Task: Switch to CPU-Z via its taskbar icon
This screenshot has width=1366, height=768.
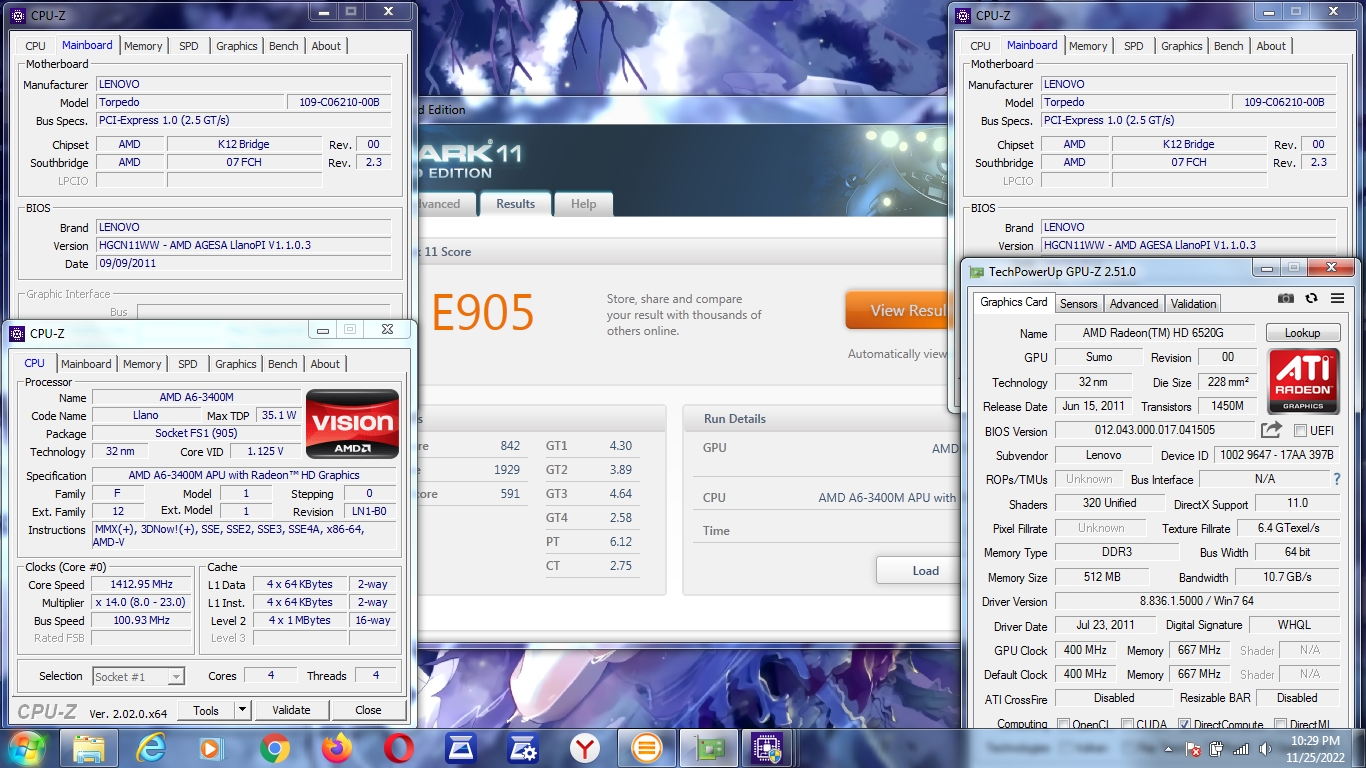Action: (767, 748)
